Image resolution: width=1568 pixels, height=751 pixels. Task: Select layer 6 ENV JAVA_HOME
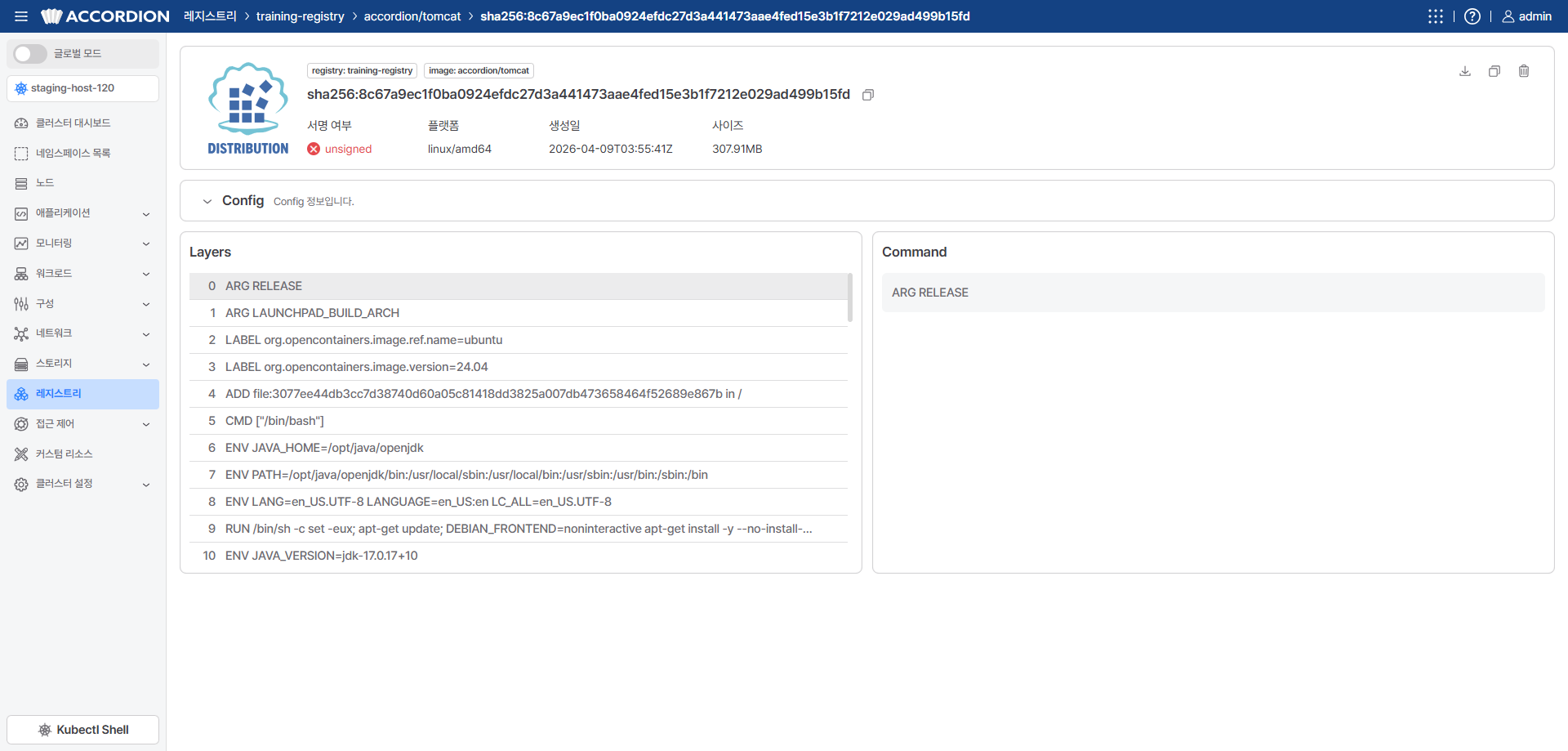[519, 448]
